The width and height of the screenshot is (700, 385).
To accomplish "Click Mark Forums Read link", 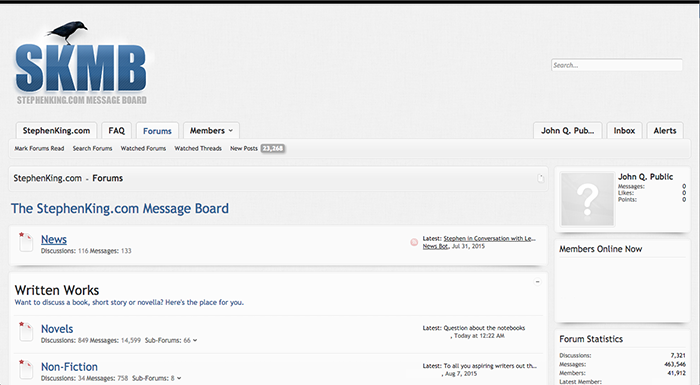I will pos(39,148).
